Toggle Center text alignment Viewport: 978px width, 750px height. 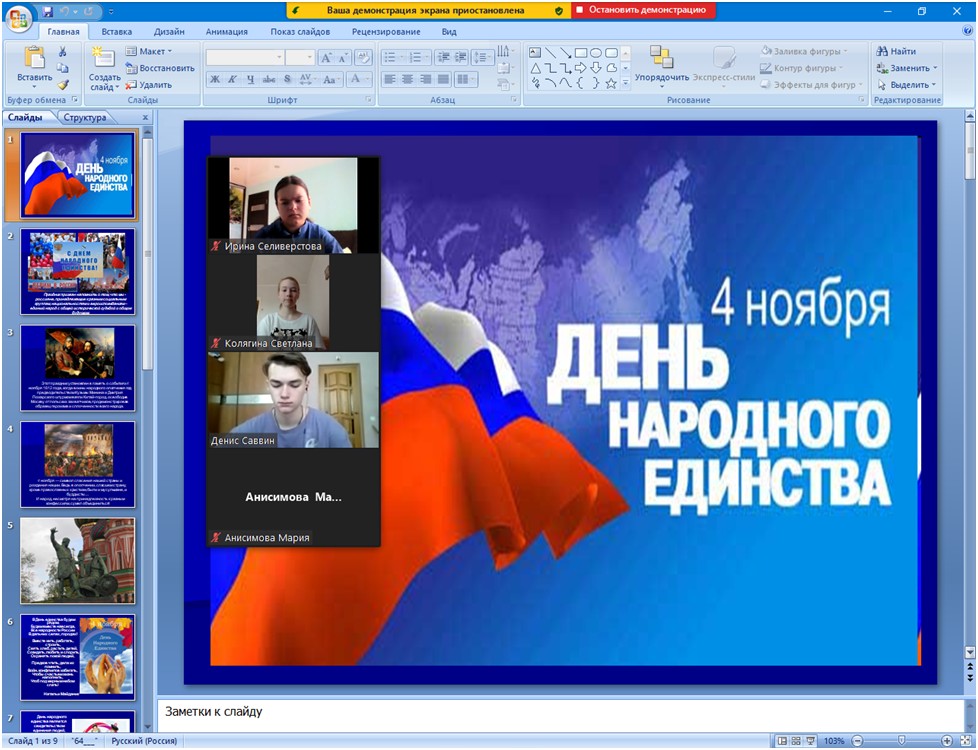(407, 79)
